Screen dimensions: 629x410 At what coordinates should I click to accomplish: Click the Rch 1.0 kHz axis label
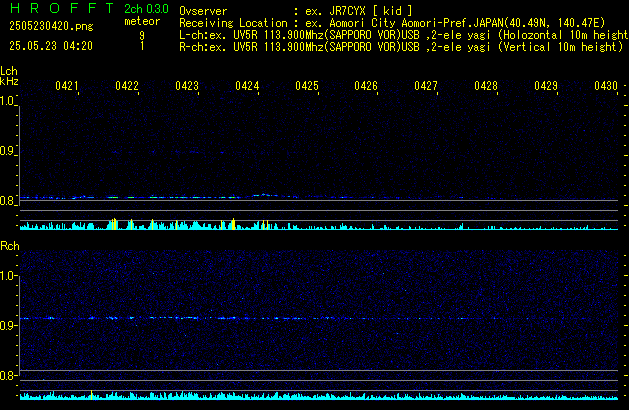7,276
